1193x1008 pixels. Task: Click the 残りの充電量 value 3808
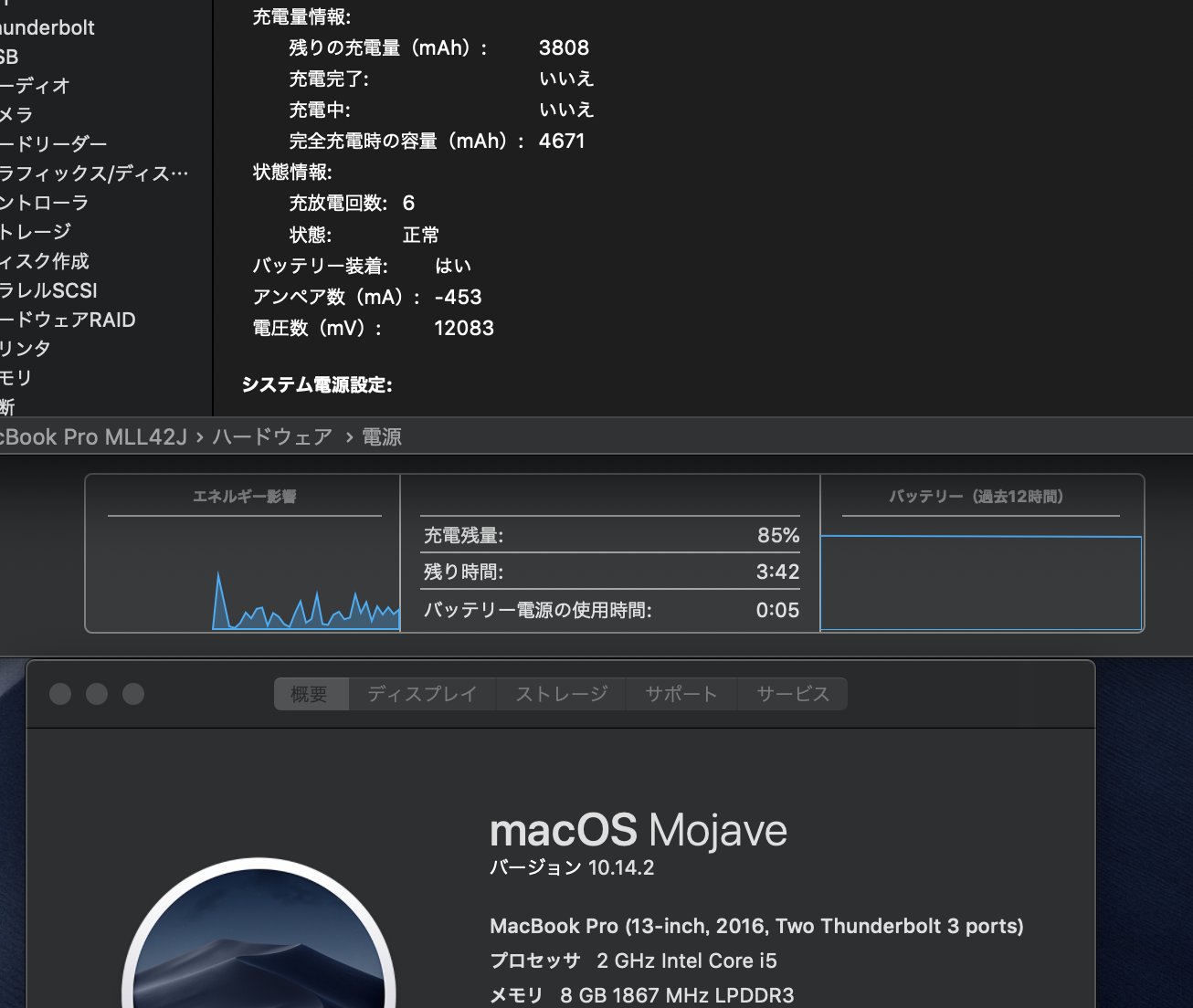coord(564,47)
